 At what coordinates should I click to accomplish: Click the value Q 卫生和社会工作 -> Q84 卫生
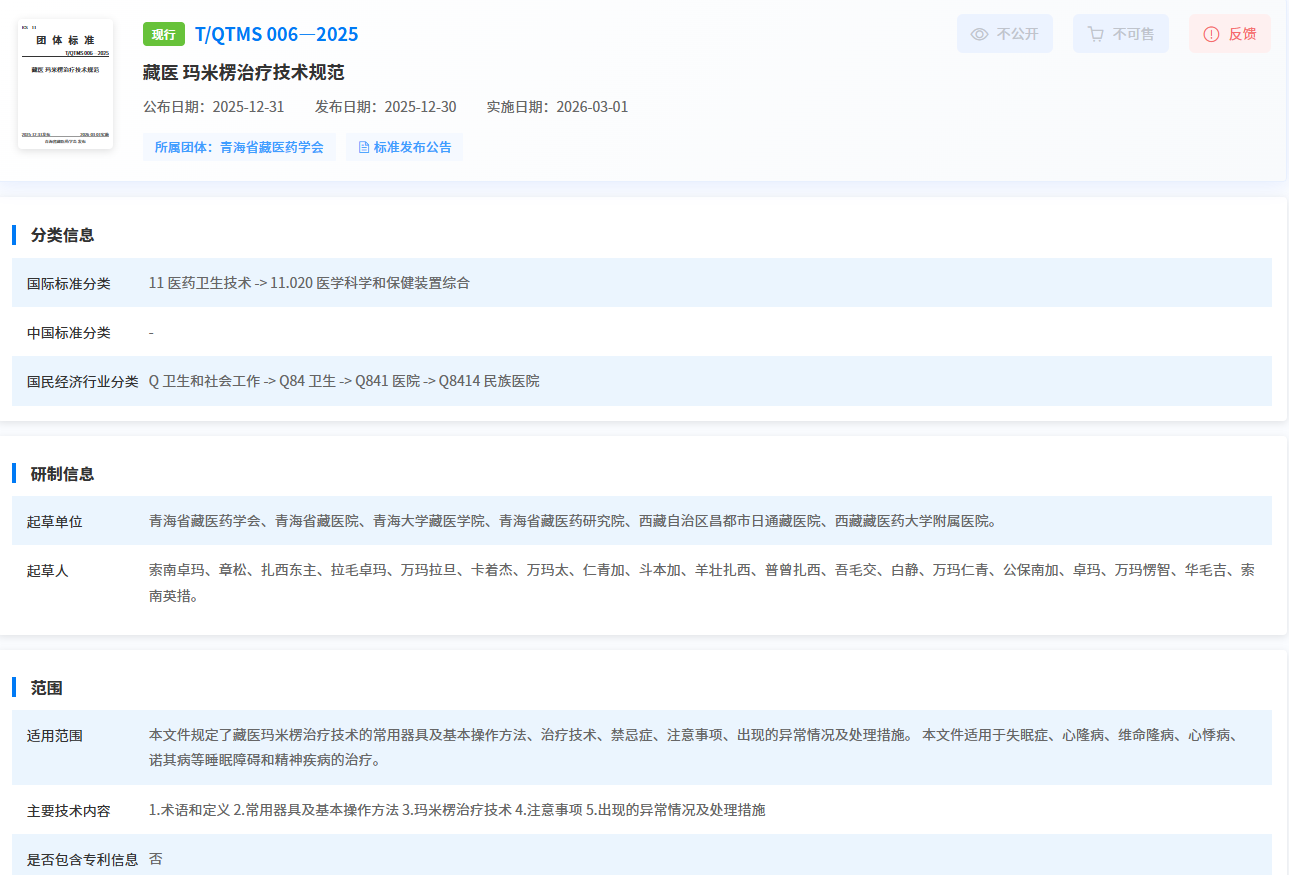pos(344,381)
